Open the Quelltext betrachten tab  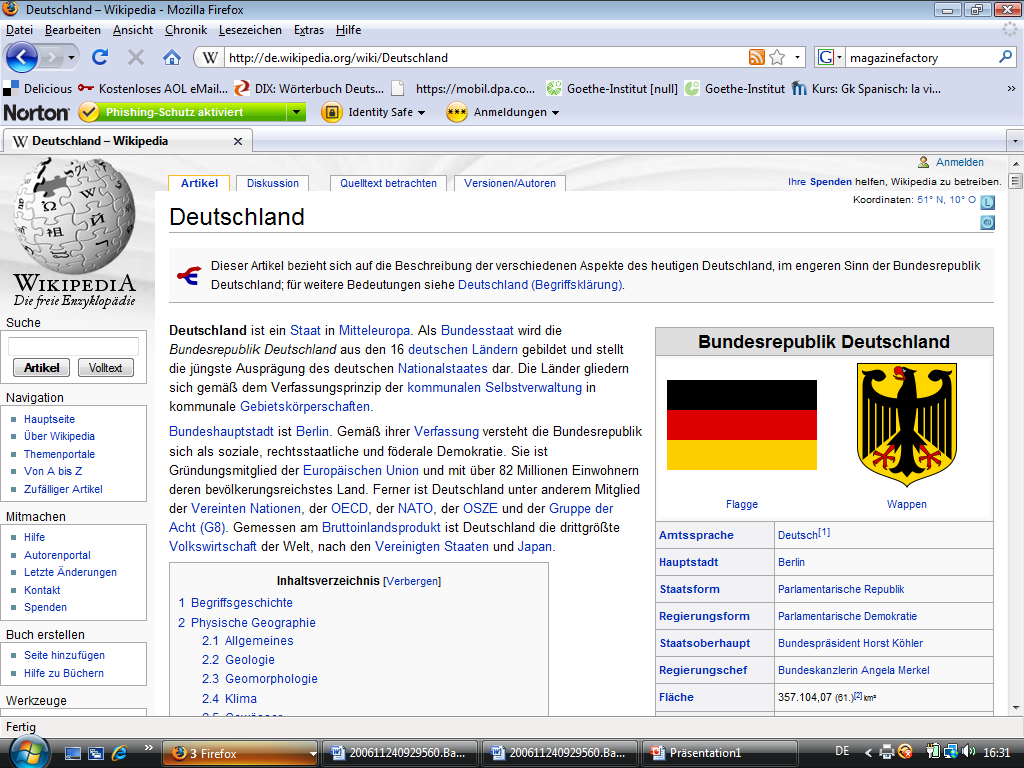pos(388,184)
